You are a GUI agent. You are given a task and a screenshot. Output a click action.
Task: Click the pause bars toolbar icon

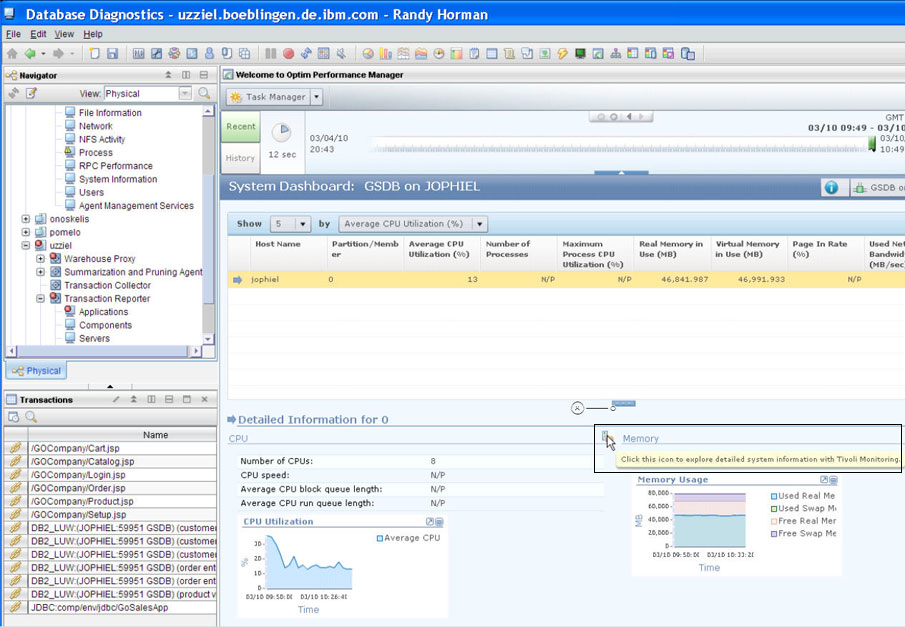(270, 54)
